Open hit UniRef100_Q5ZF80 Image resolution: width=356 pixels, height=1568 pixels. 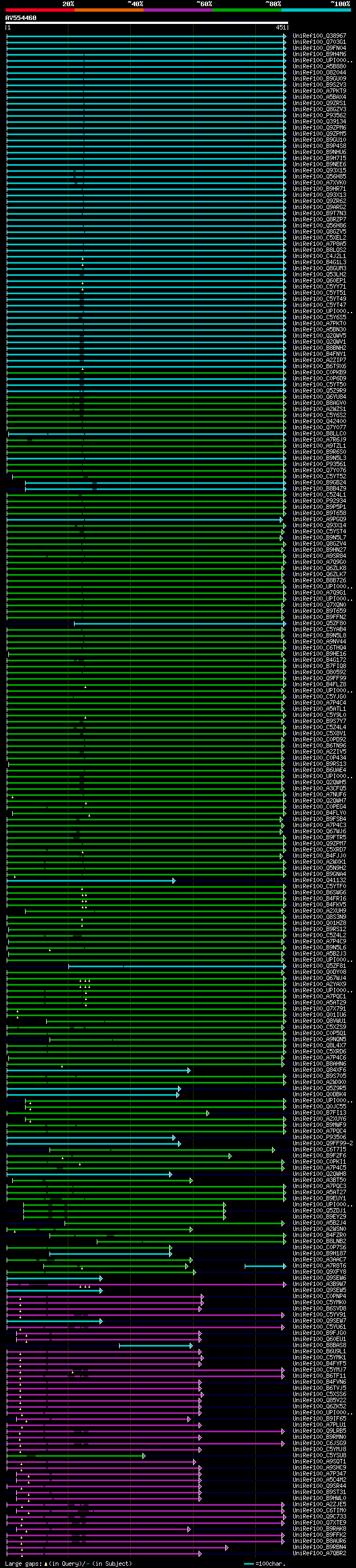319,624
